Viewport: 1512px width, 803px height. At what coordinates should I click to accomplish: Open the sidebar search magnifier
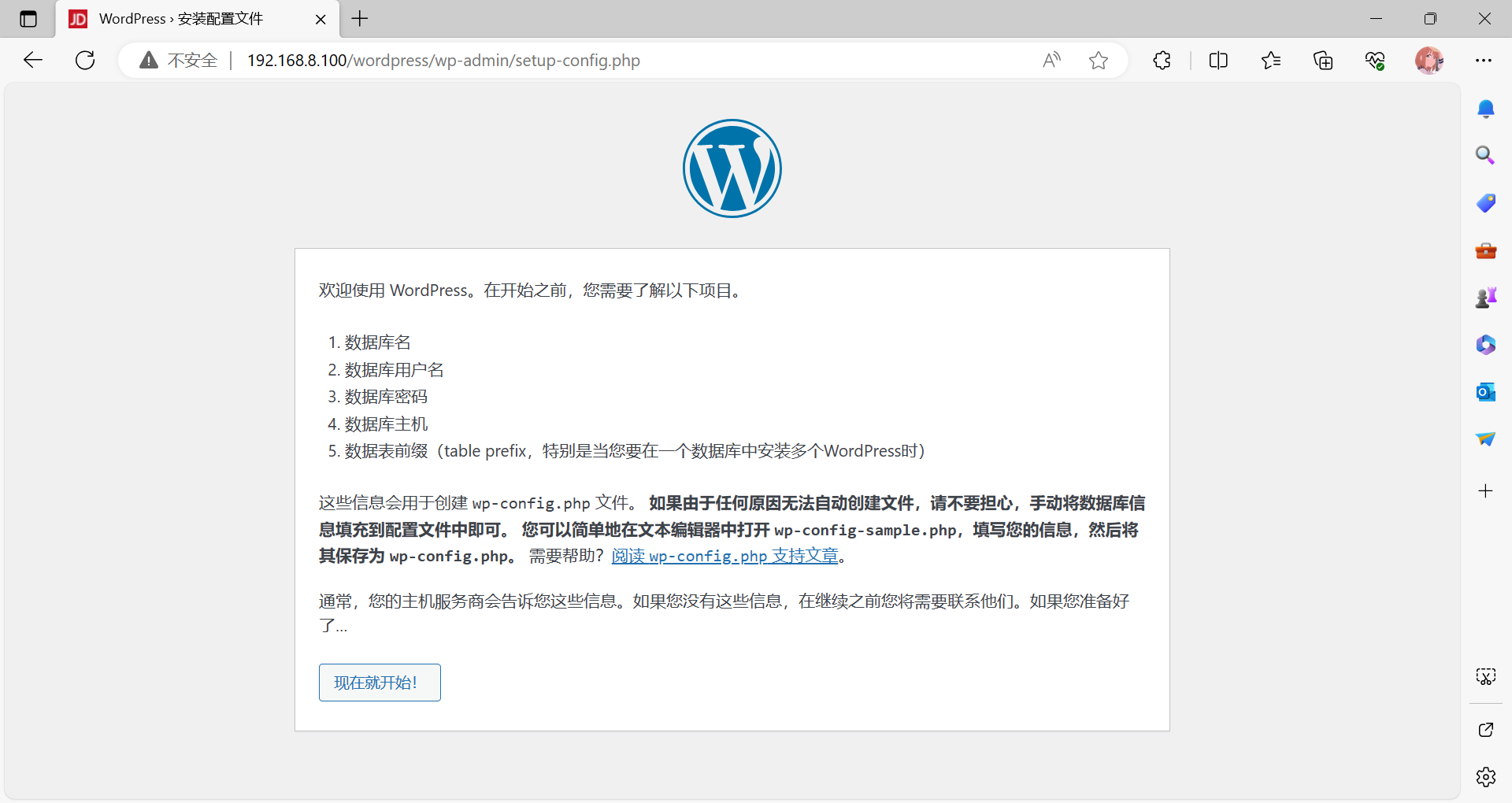coord(1485,155)
